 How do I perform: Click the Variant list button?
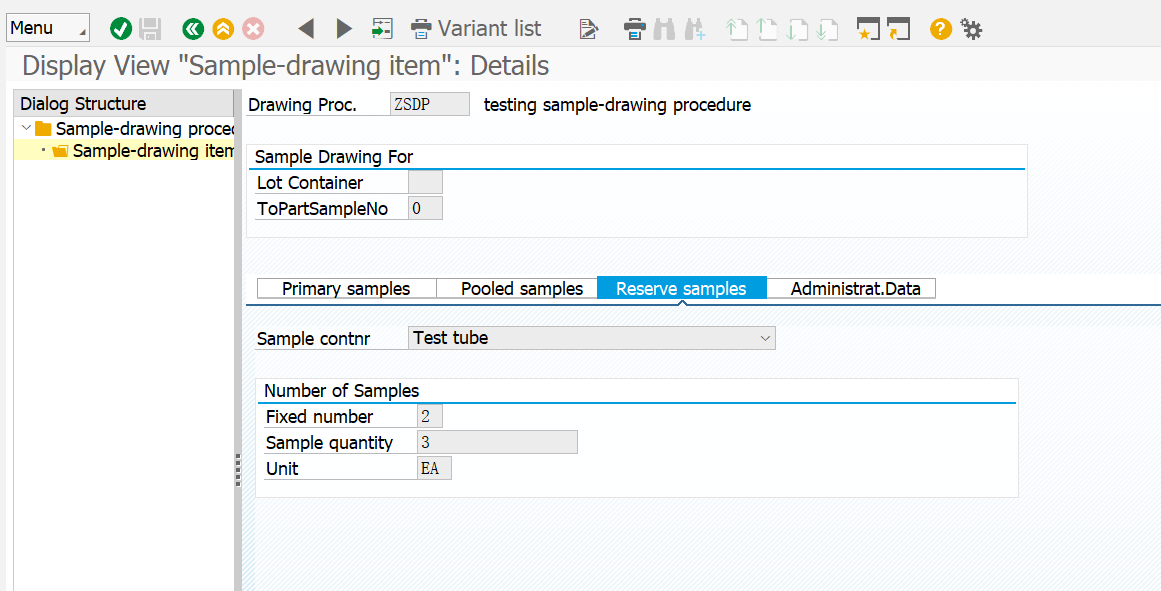coord(476,29)
